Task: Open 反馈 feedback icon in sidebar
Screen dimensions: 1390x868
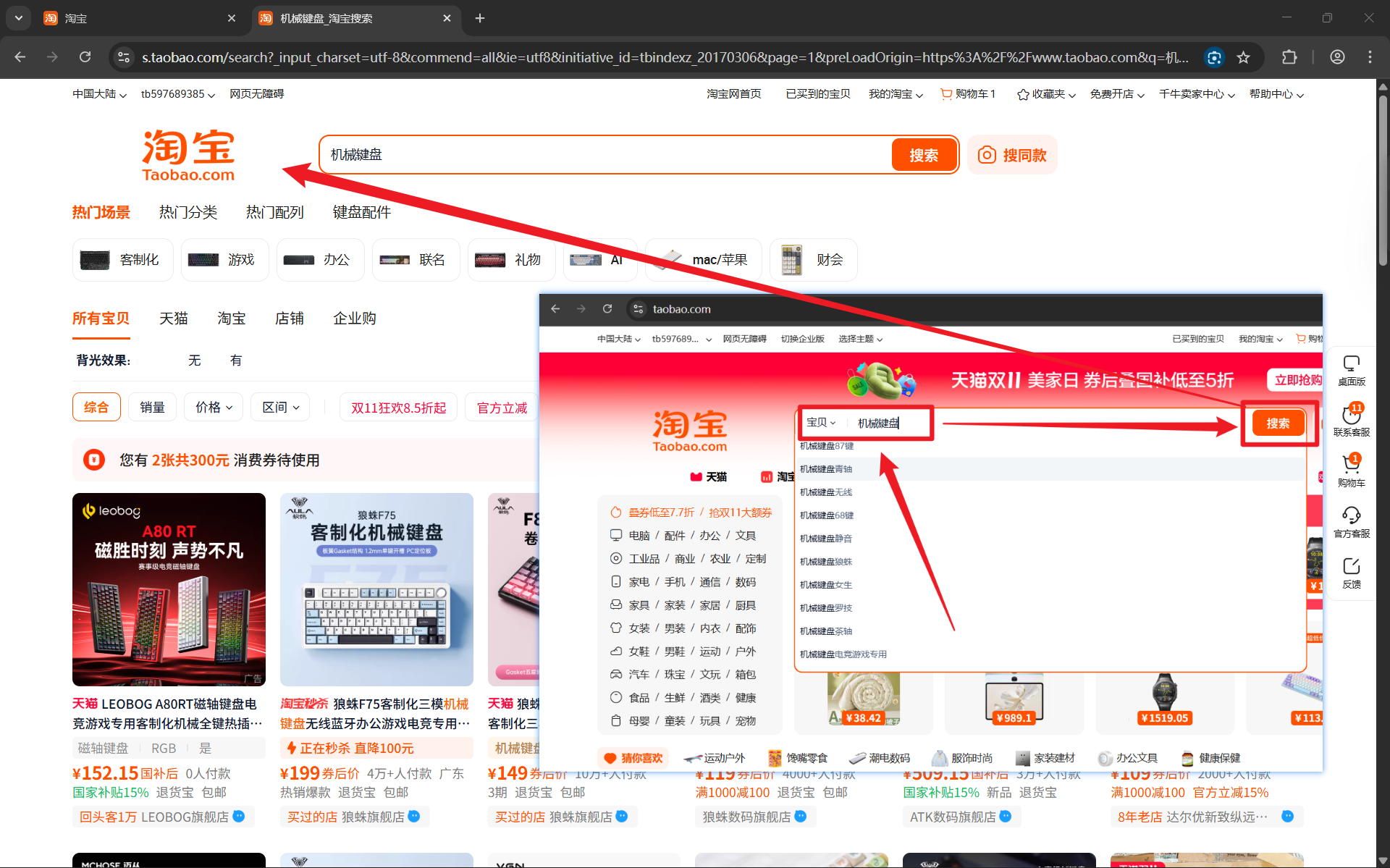Action: click(1351, 573)
